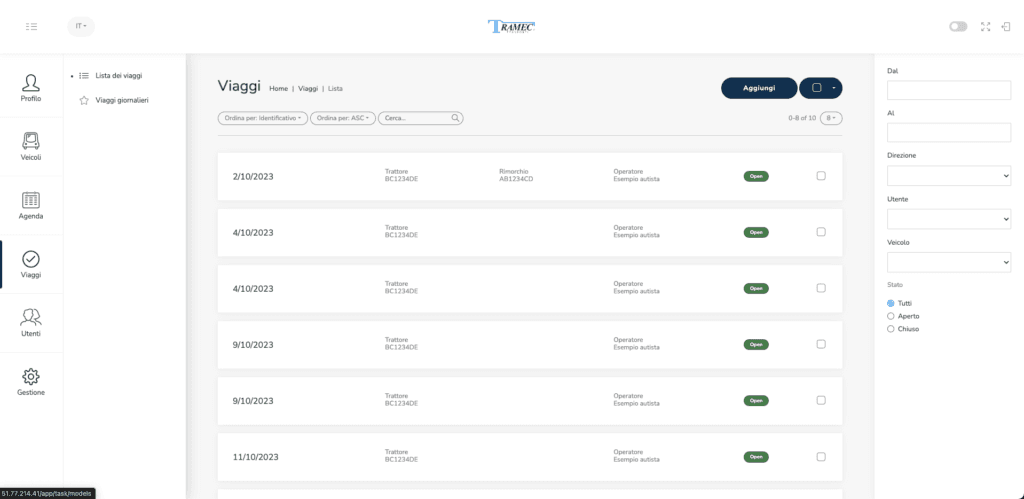Click the Dal date input field
Screen dimensions: 1024x499
pyautogui.click(x=949, y=90)
